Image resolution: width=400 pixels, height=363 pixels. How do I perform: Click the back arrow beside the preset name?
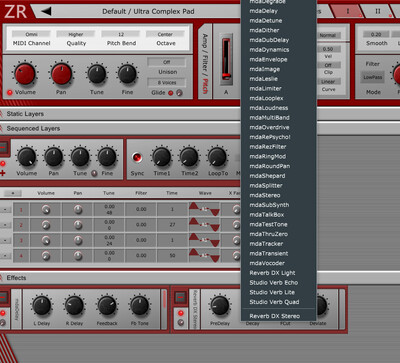46,11
